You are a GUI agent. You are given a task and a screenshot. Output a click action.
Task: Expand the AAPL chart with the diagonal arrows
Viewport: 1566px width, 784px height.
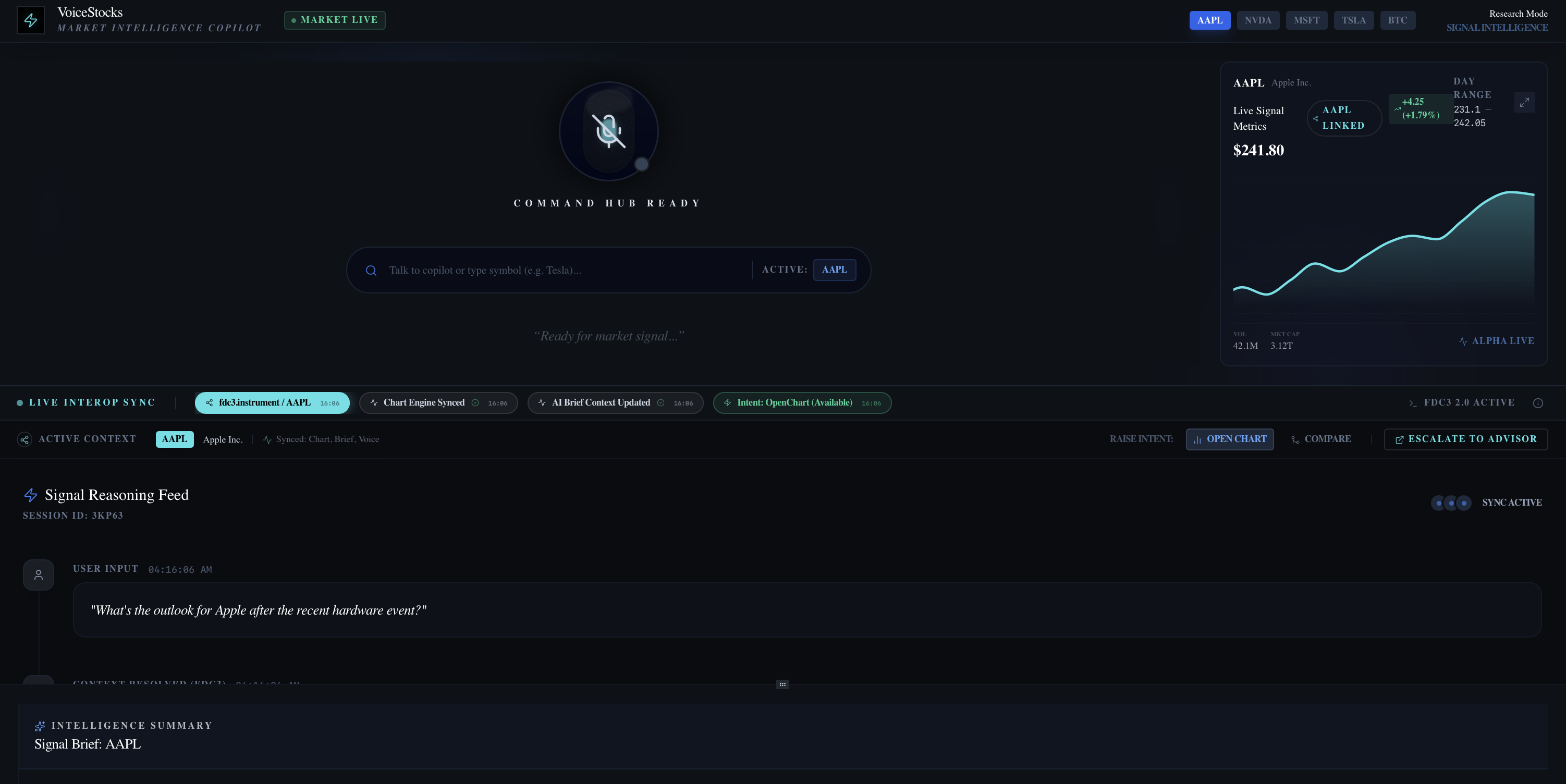pyautogui.click(x=1525, y=103)
